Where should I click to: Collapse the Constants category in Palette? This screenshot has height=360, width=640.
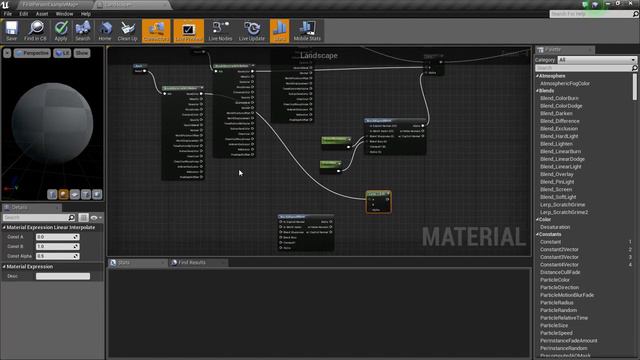(537, 234)
